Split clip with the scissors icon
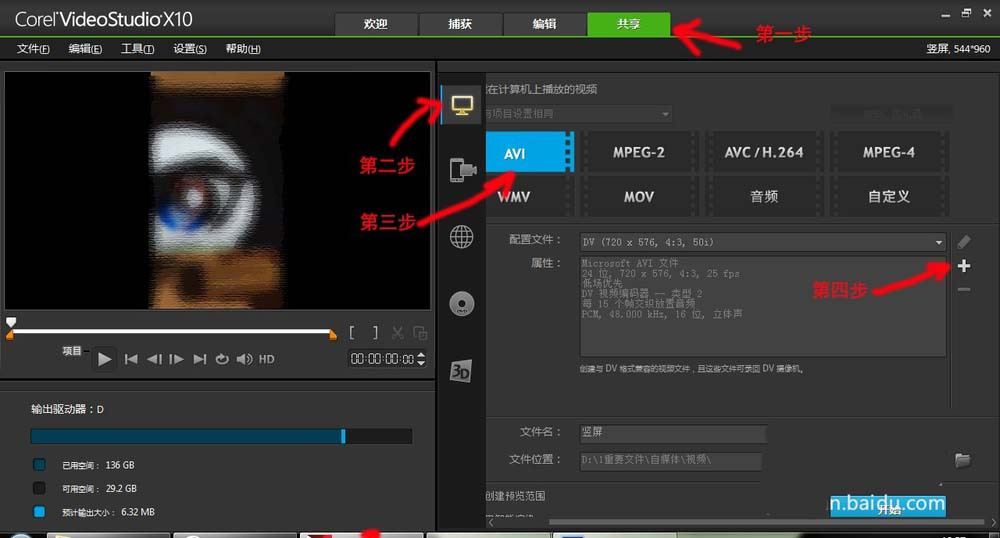The height and width of the screenshot is (538, 1000). 397,333
